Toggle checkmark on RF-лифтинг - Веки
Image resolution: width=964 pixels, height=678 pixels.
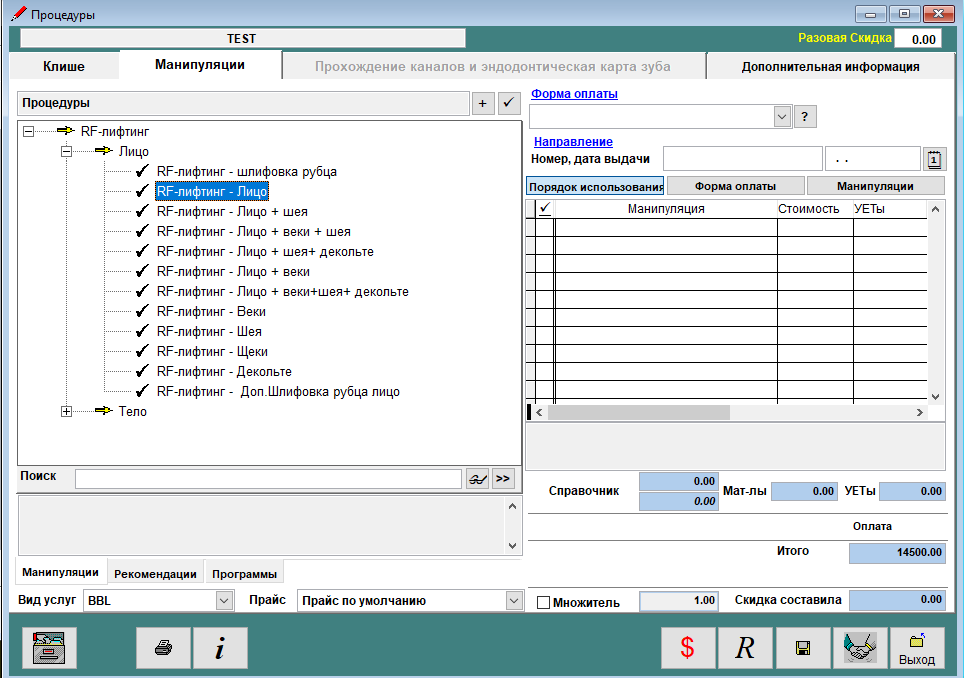pyautogui.click(x=142, y=311)
